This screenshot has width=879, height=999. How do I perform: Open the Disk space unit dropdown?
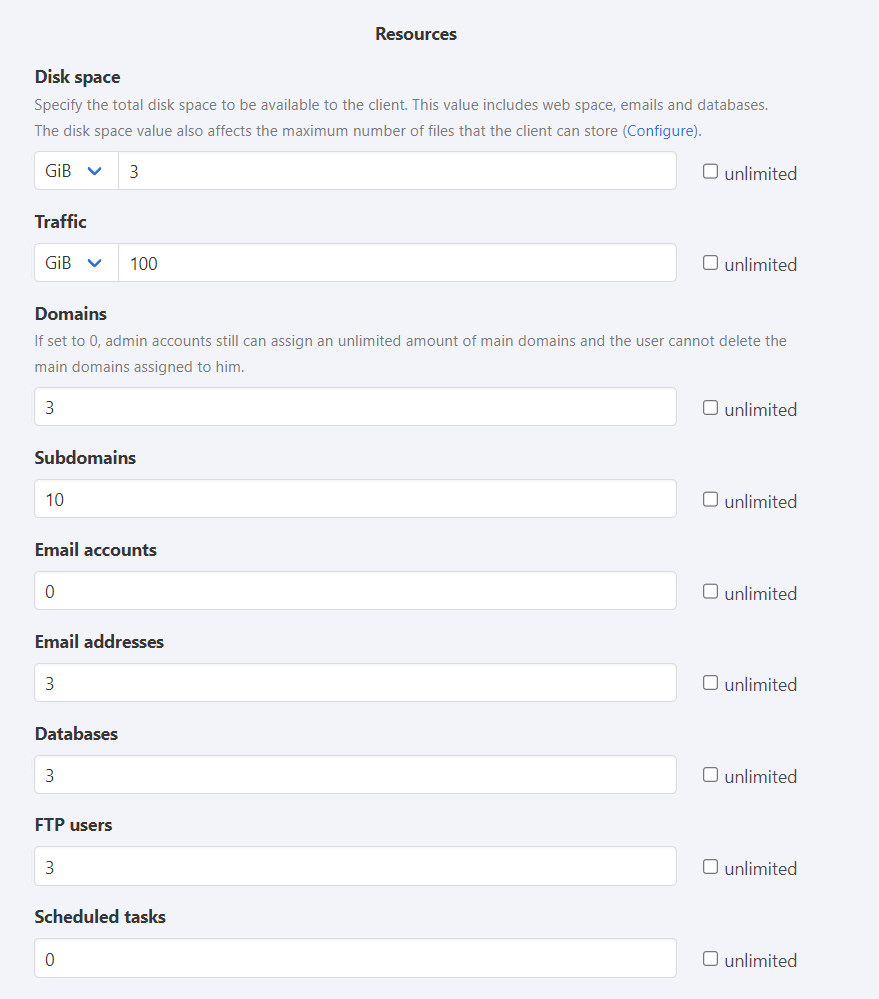[x=76, y=171]
